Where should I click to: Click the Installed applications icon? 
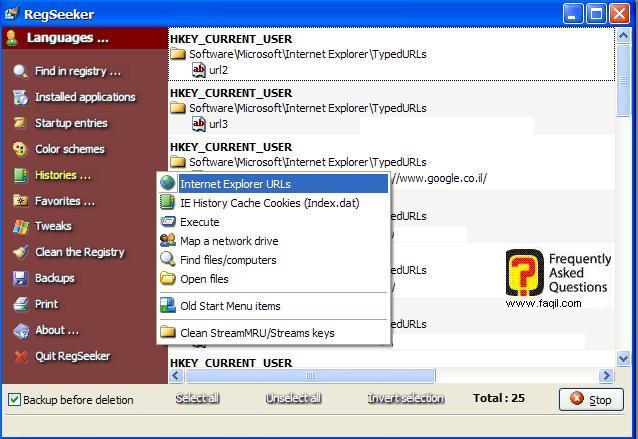(x=20, y=97)
